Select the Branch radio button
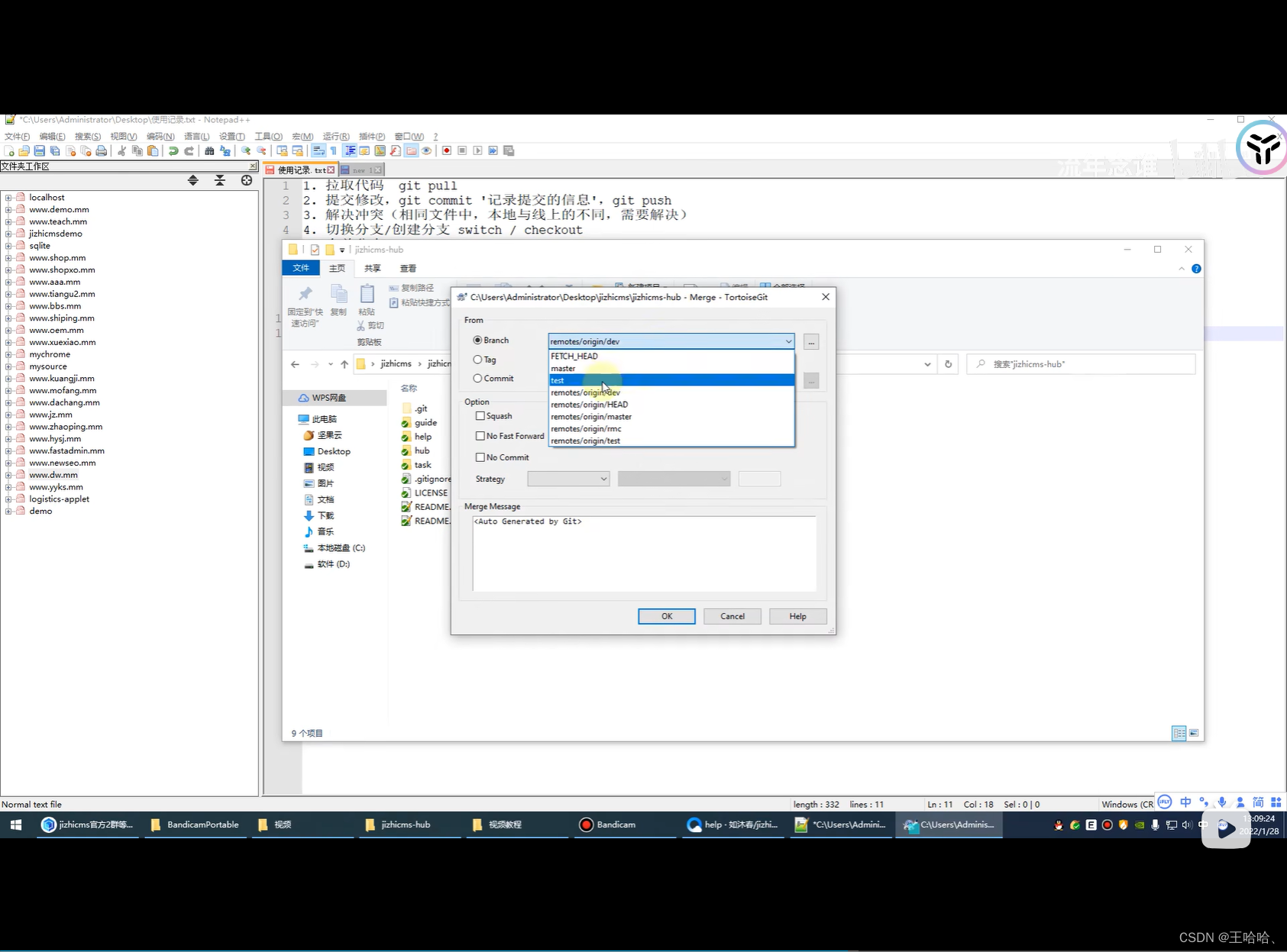Image resolution: width=1287 pixels, height=952 pixels. pos(477,340)
